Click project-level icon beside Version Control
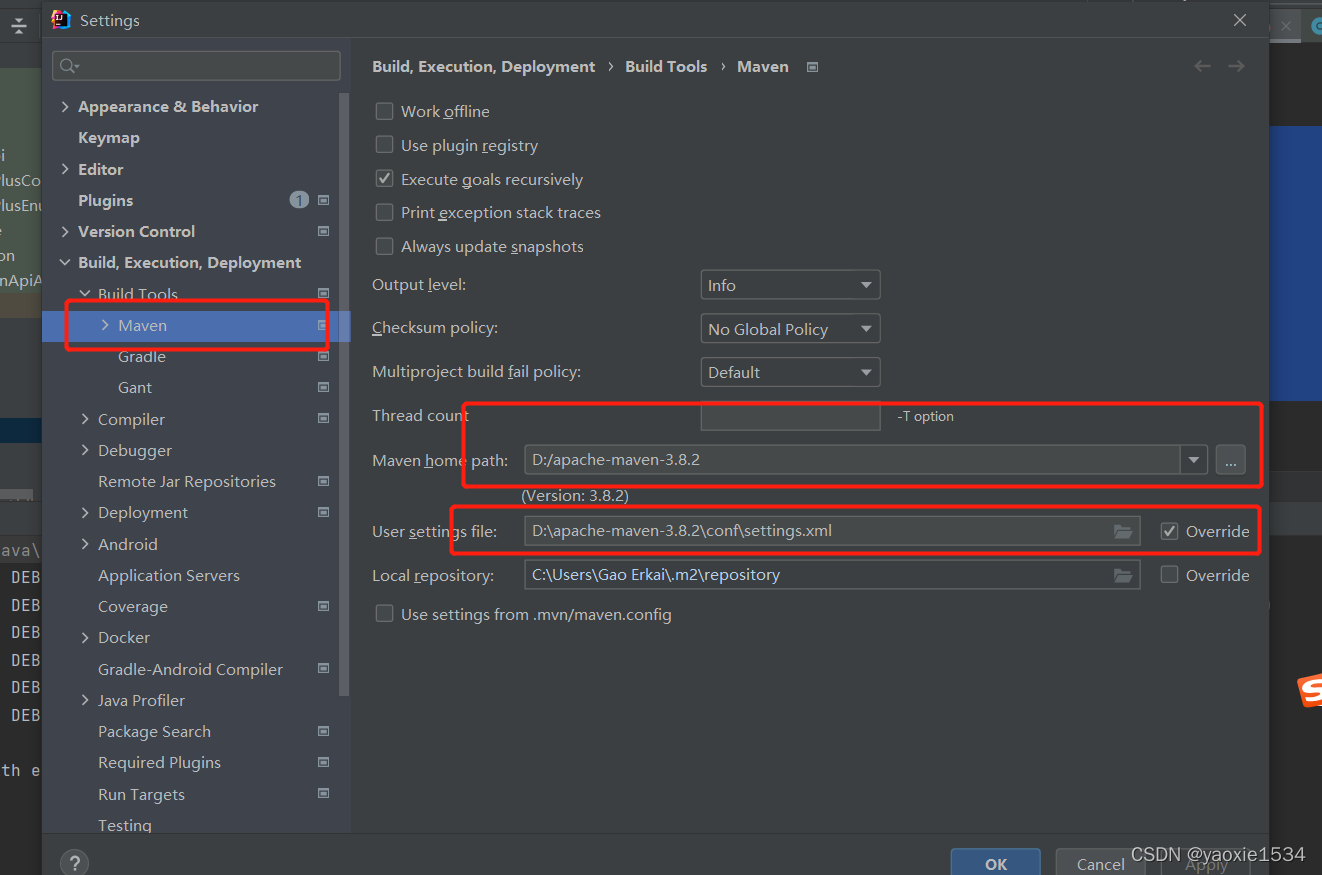Image resolution: width=1322 pixels, height=875 pixels. [323, 231]
